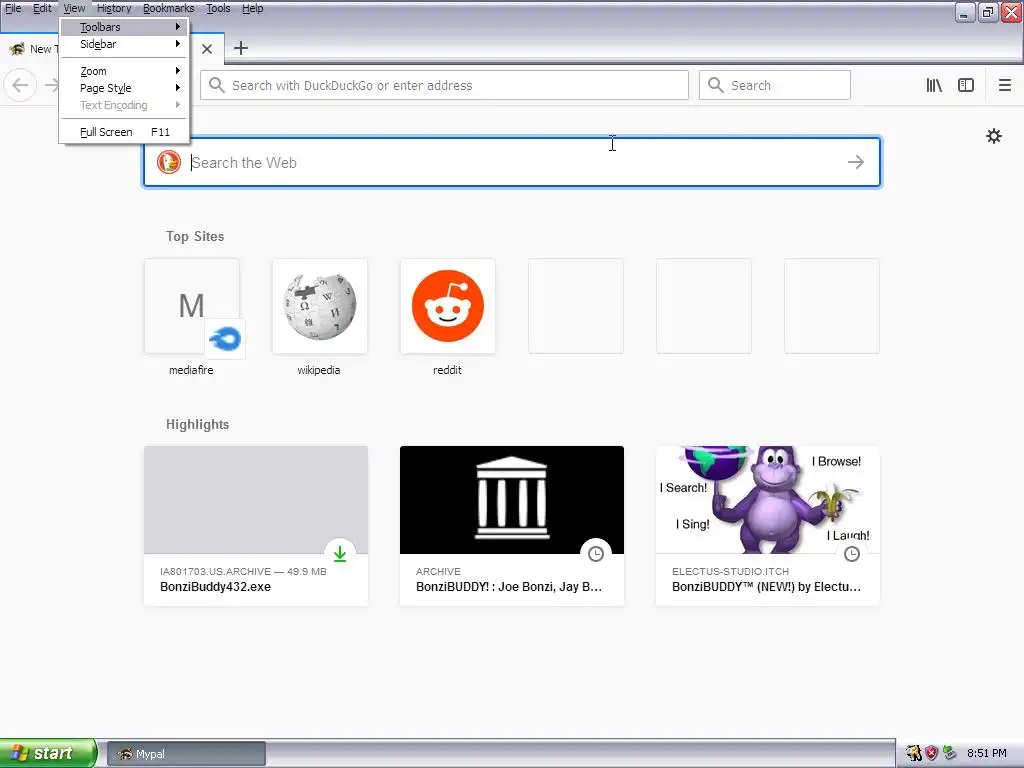Click the Windows start button

pyautogui.click(x=48, y=753)
